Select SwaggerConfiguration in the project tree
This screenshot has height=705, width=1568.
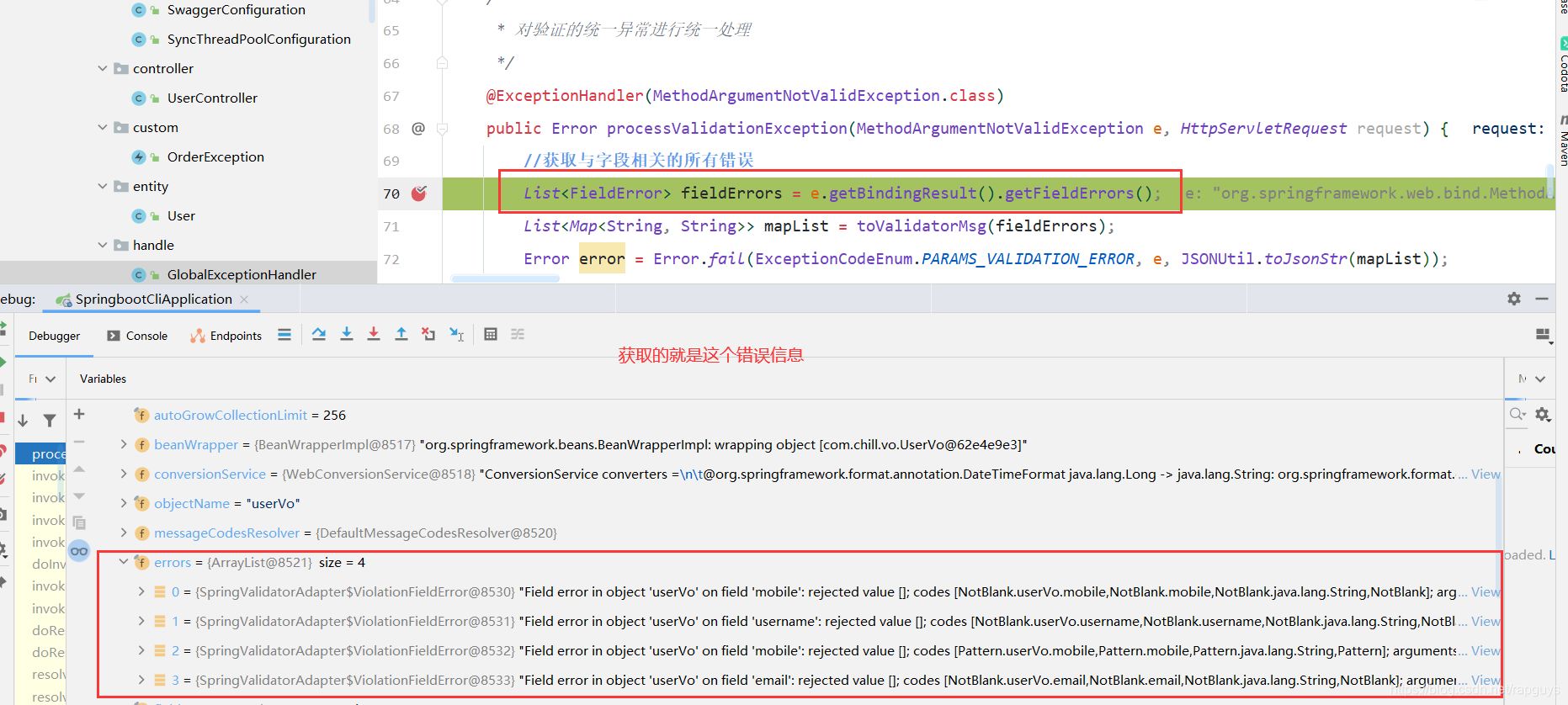click(x=236, y=9)
